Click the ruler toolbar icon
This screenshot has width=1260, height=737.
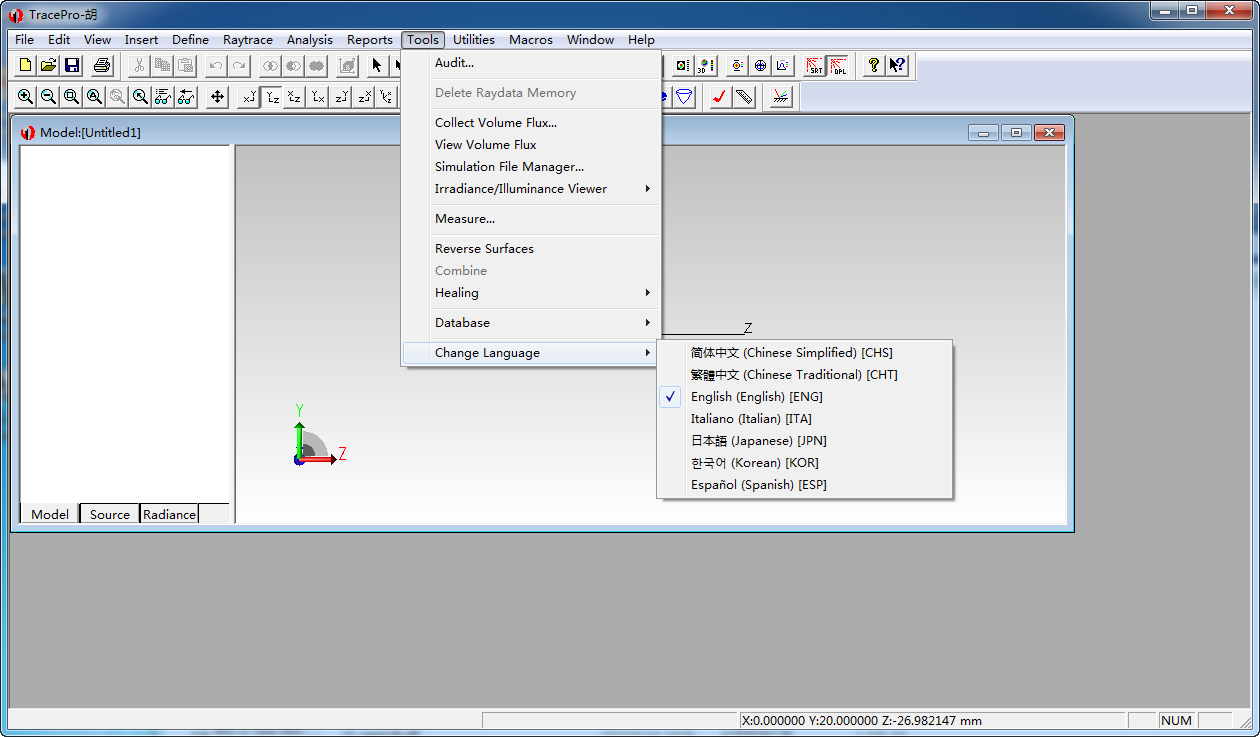click(744, 97)
